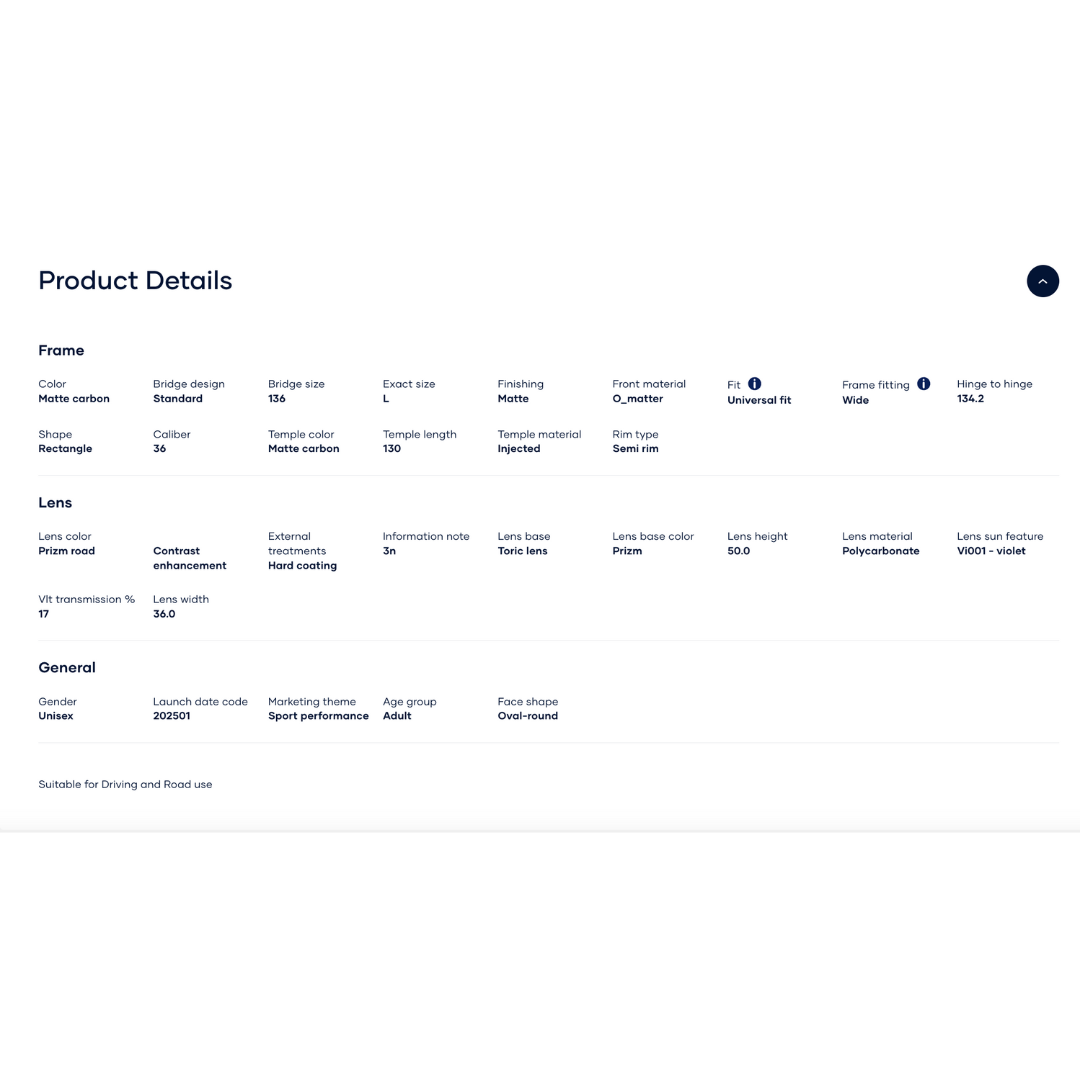Viewport: 1080px width, 1080px height.
Task: Click the Vi001 - violet sun feature value
Action: (x=991, y=551)
